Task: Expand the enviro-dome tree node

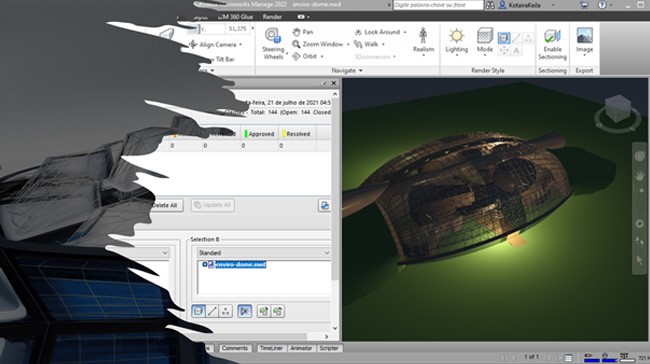Action: 205,264
